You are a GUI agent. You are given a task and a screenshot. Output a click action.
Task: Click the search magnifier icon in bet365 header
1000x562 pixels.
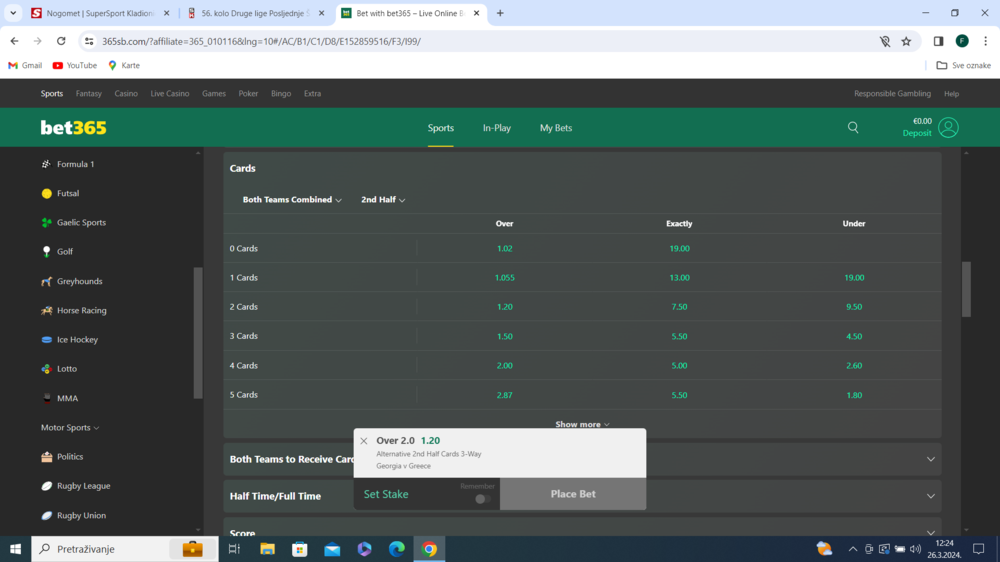[853, 128]
